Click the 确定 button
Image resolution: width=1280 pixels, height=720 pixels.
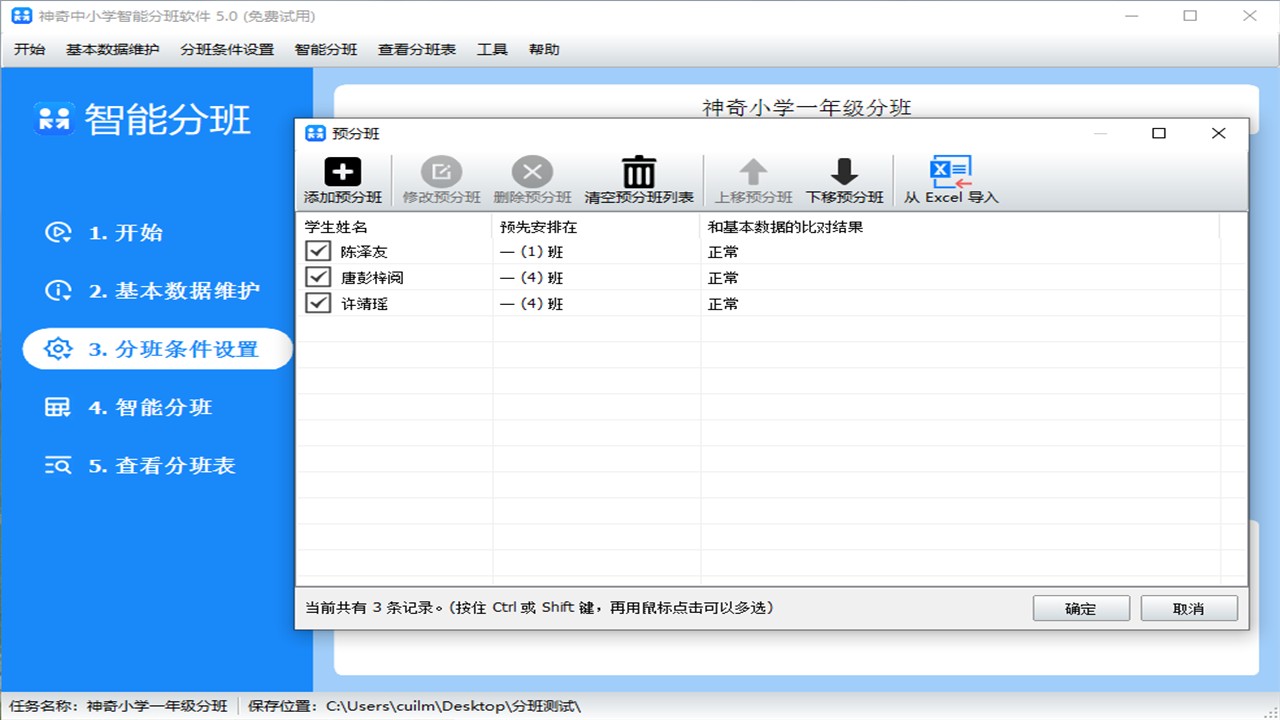pos(1081,608)
